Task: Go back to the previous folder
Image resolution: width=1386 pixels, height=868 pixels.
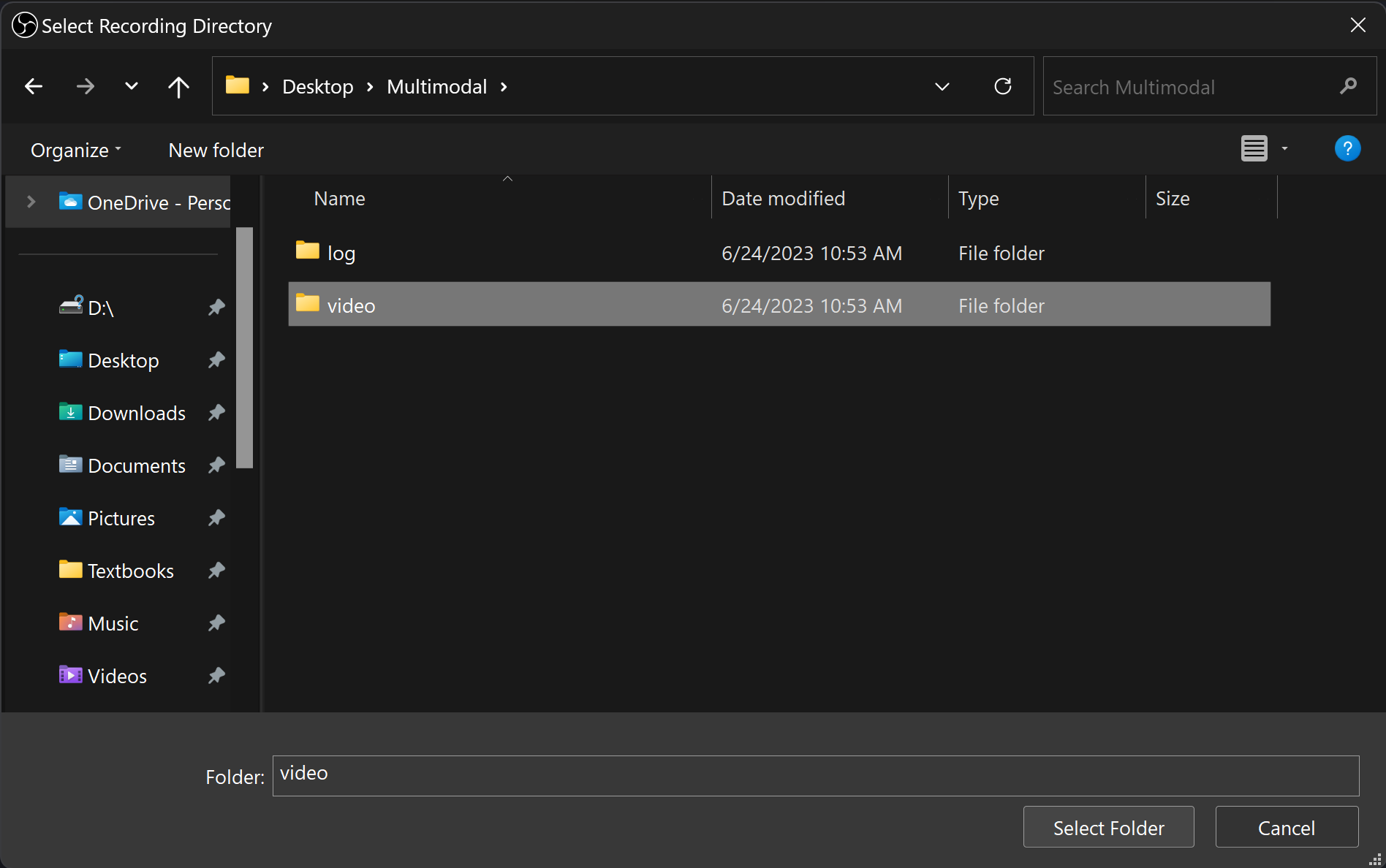Action: point(34,87)
